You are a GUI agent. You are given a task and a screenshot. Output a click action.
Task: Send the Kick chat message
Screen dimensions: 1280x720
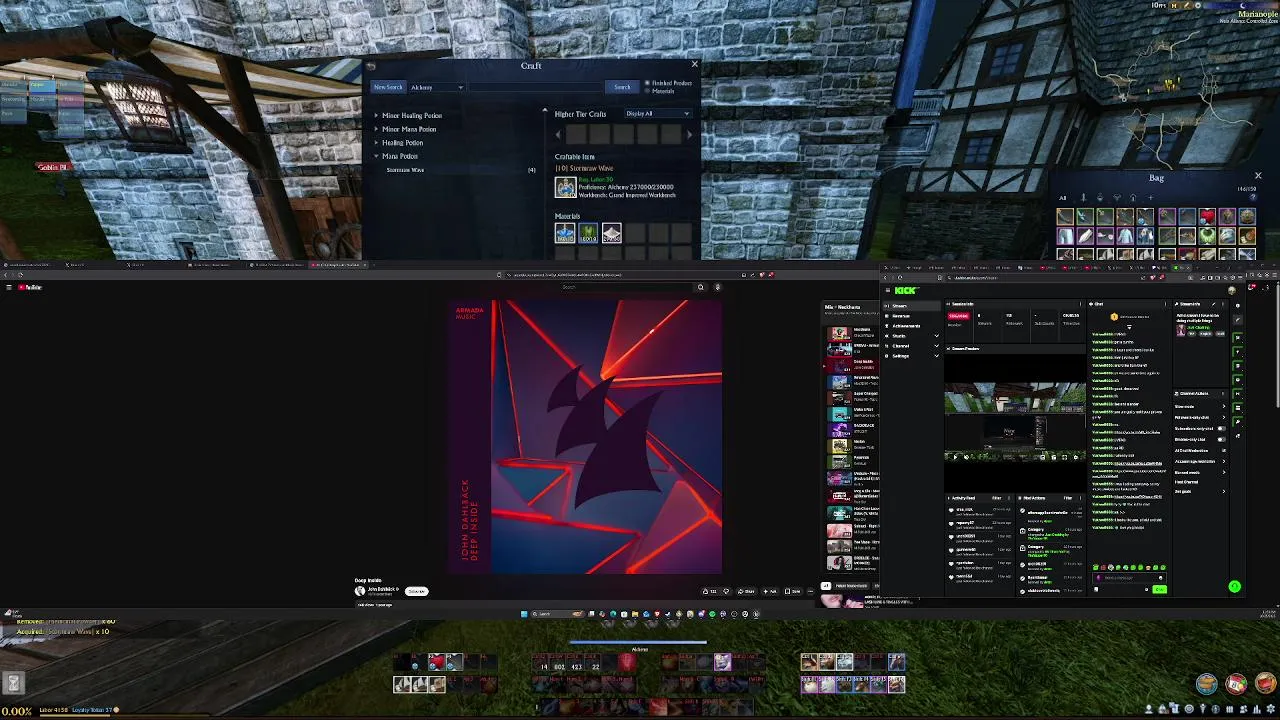tap(1159, 589)
